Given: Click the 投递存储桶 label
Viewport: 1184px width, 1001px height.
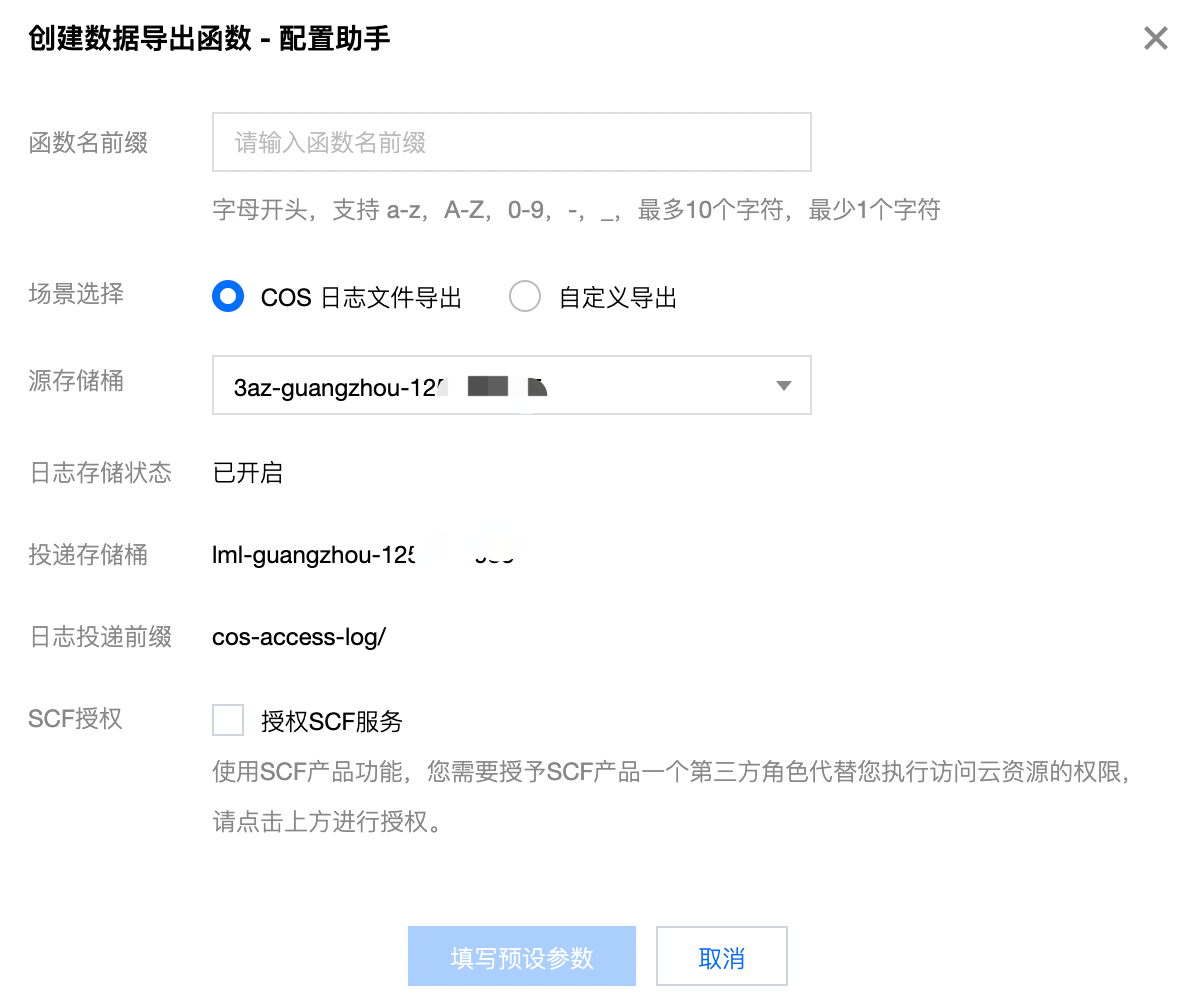Looking at the screenshot, I should [x=88, y=555].
